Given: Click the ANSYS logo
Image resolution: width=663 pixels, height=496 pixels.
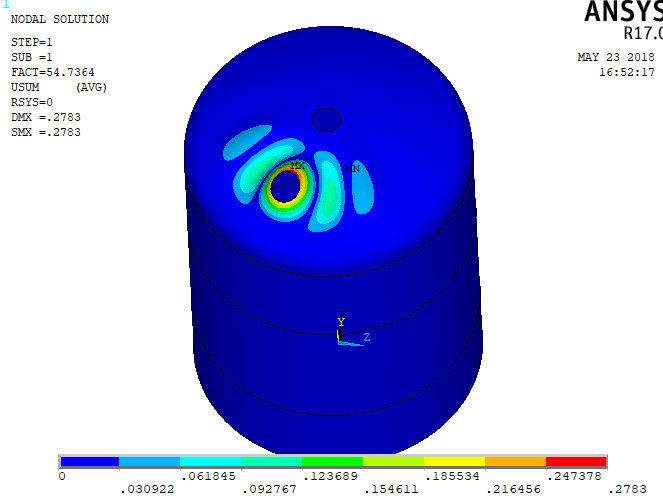Looking at the screenshot, I should click(x=623, y=11).
